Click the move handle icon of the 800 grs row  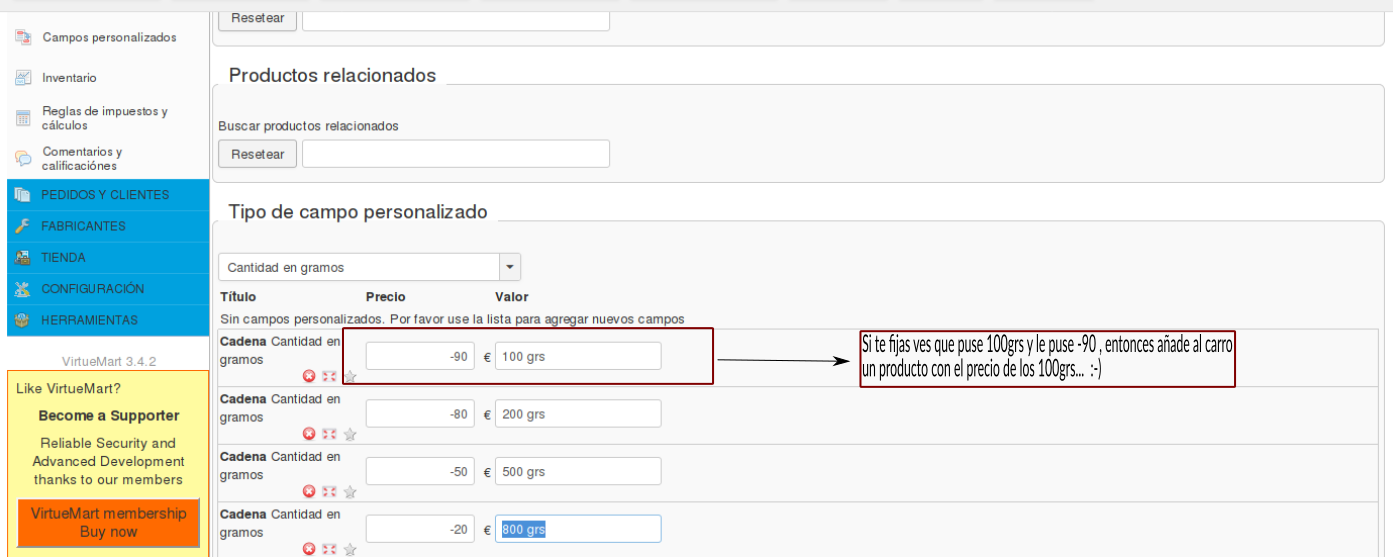(x=329, y=548)
